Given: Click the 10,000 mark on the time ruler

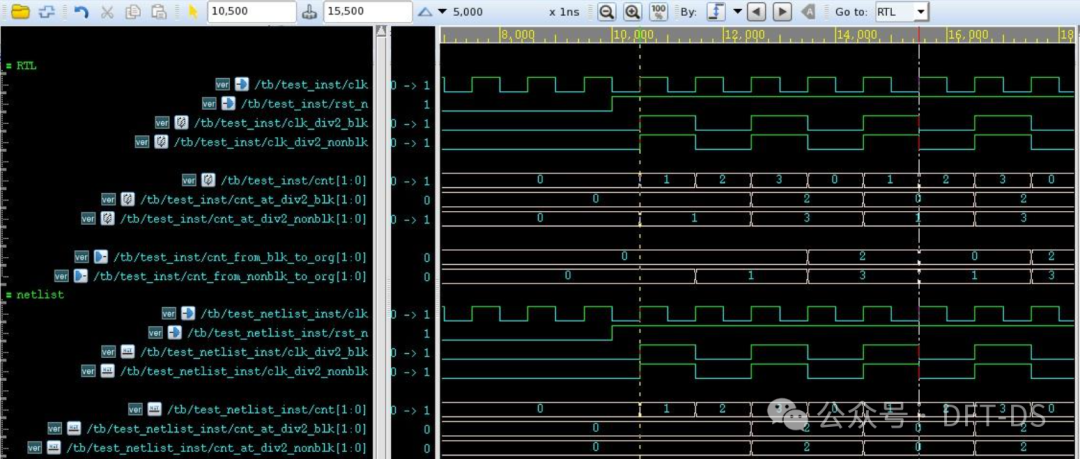Looking at the screenshot, I should tap(632, 35).
